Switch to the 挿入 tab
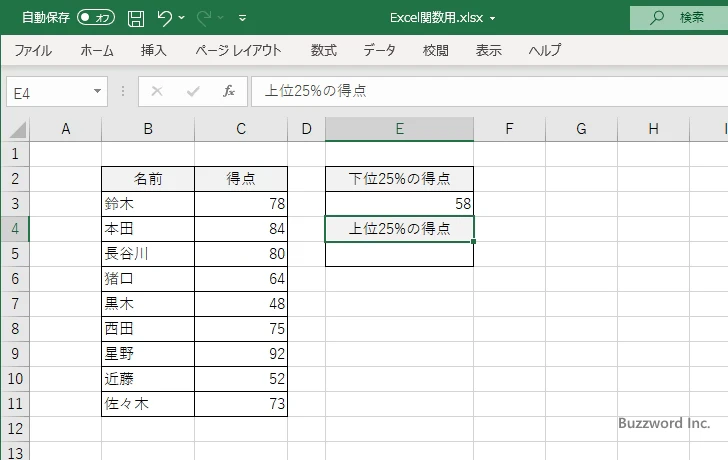 tap(154, 50)
